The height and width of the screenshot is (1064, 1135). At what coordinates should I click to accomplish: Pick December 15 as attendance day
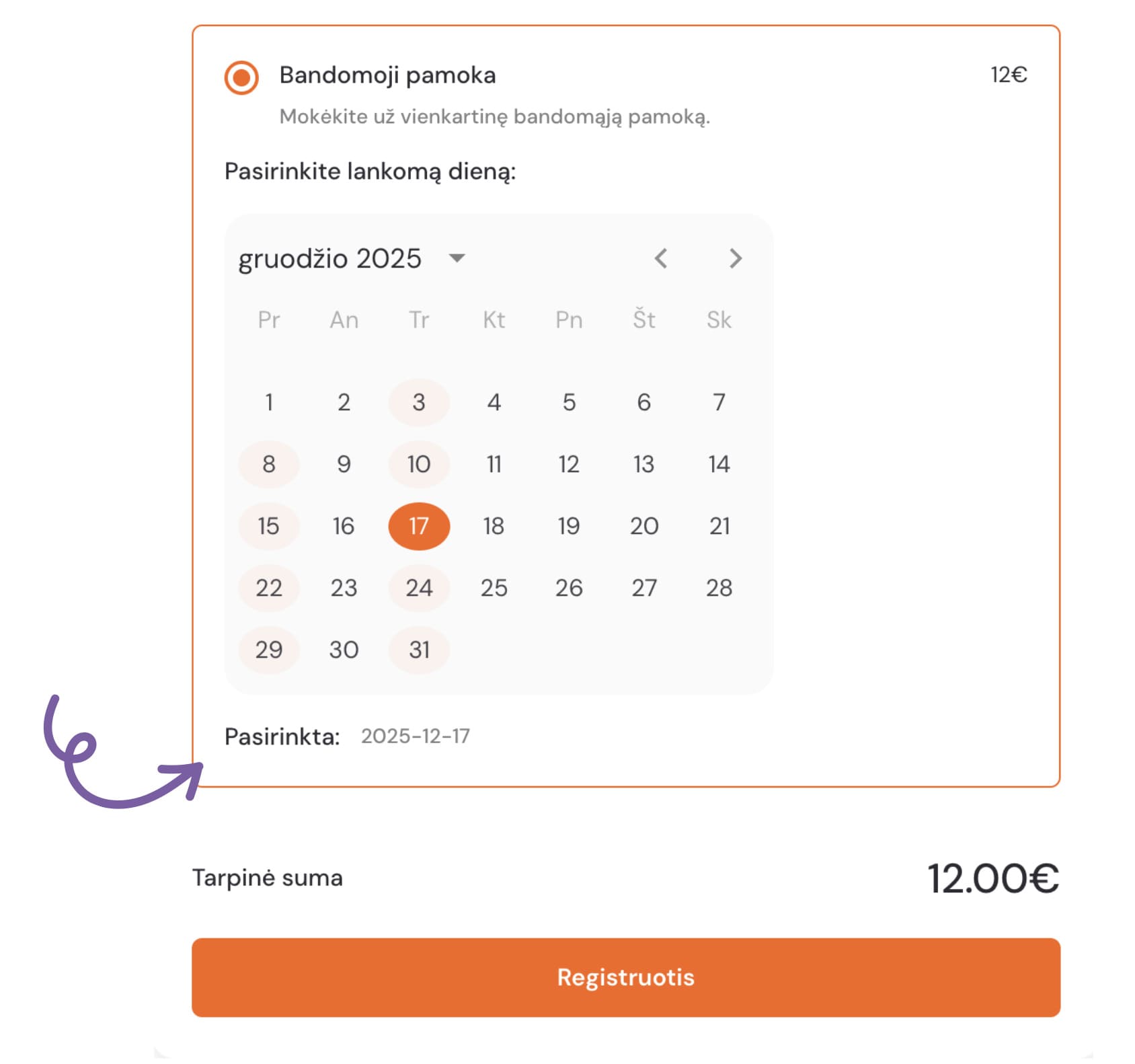268,526
